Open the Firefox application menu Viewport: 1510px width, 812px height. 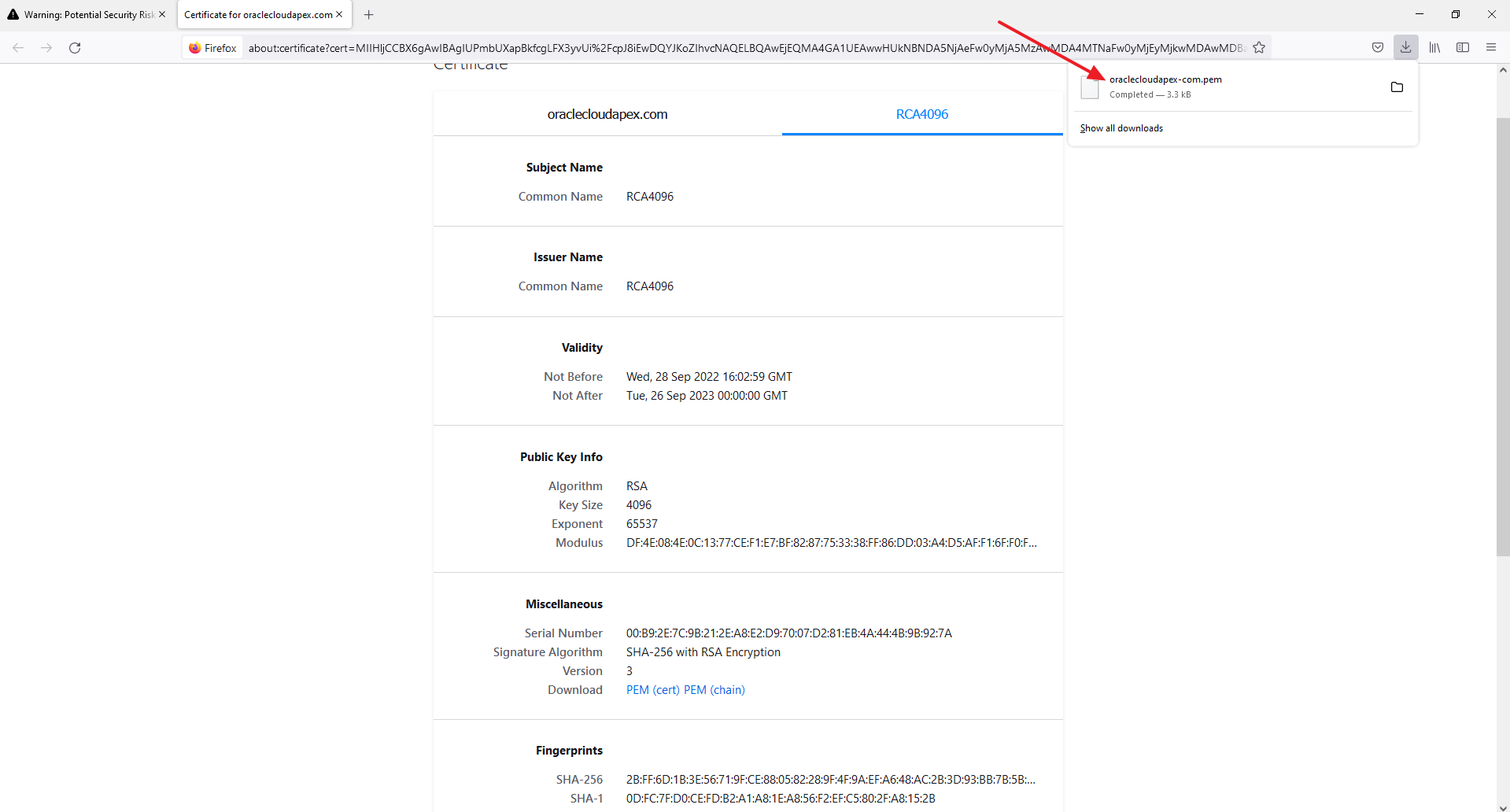[x=1491, y=48]
